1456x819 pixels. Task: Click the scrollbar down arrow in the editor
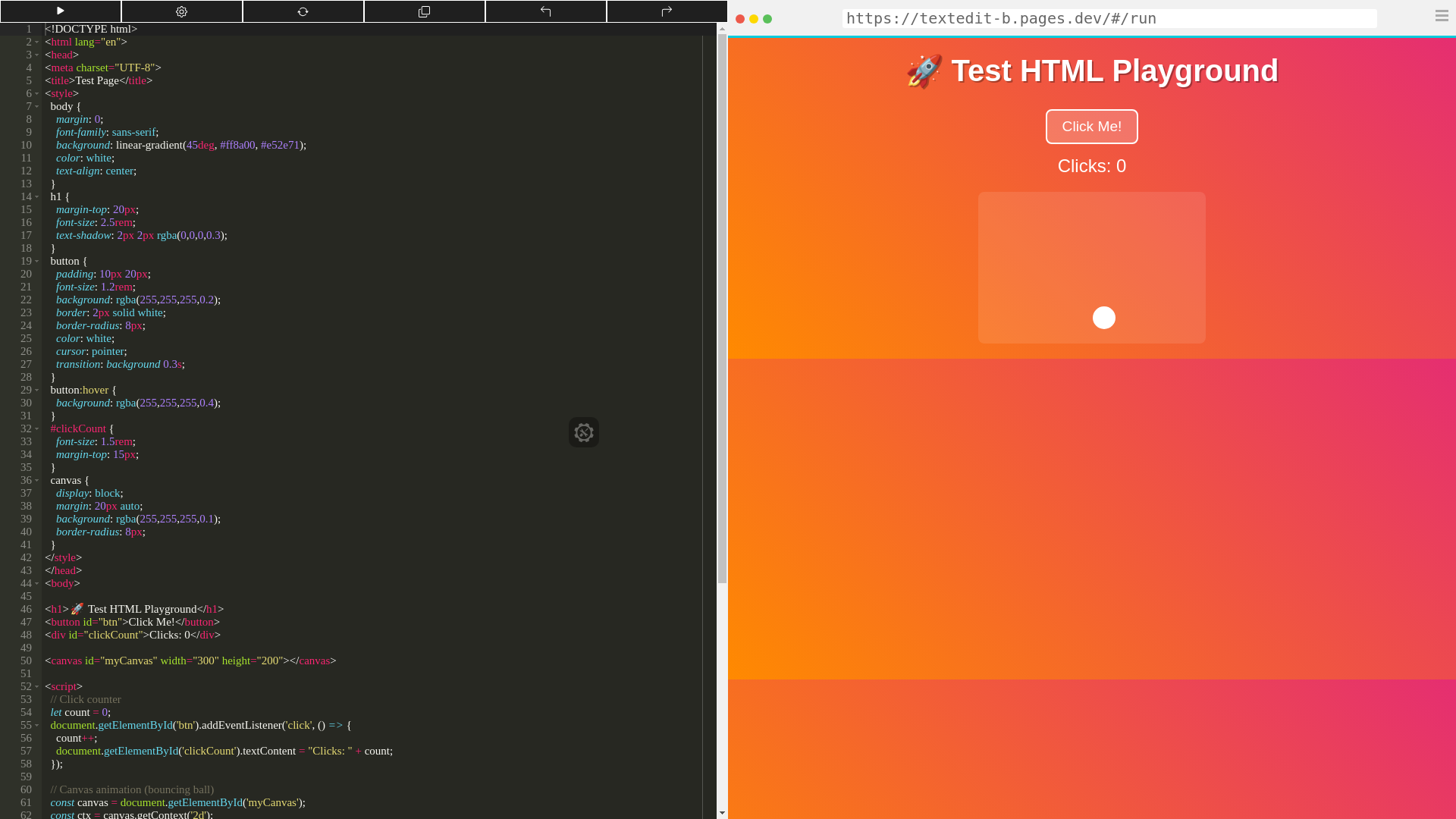(722, 813)
